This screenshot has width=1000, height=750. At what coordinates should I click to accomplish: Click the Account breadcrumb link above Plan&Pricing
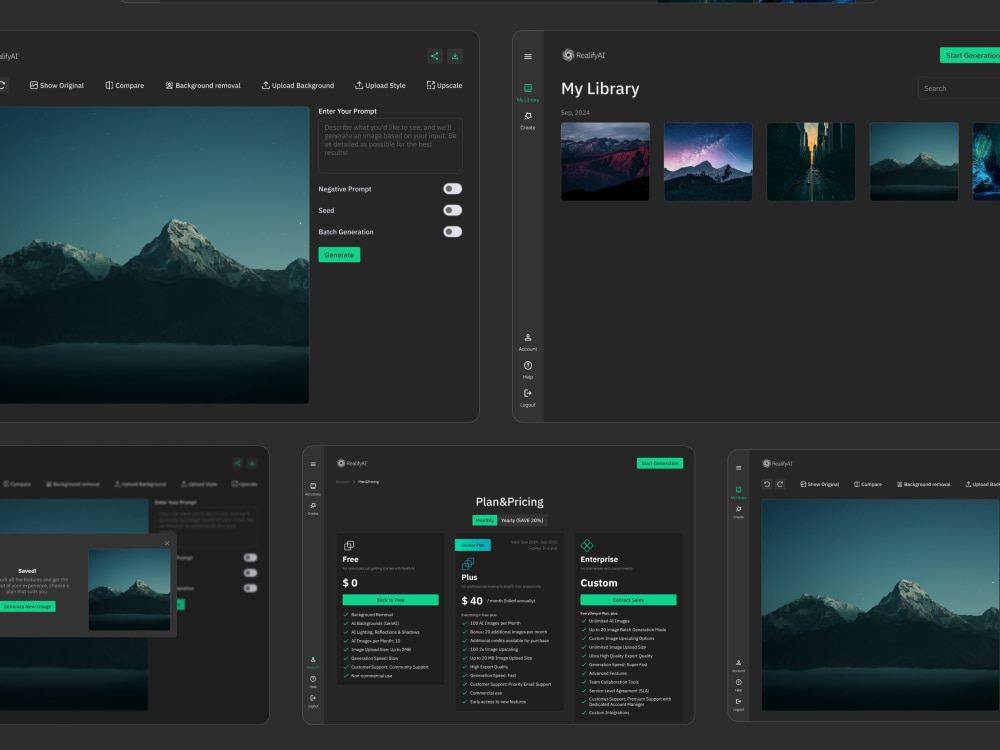click(342, 482)
